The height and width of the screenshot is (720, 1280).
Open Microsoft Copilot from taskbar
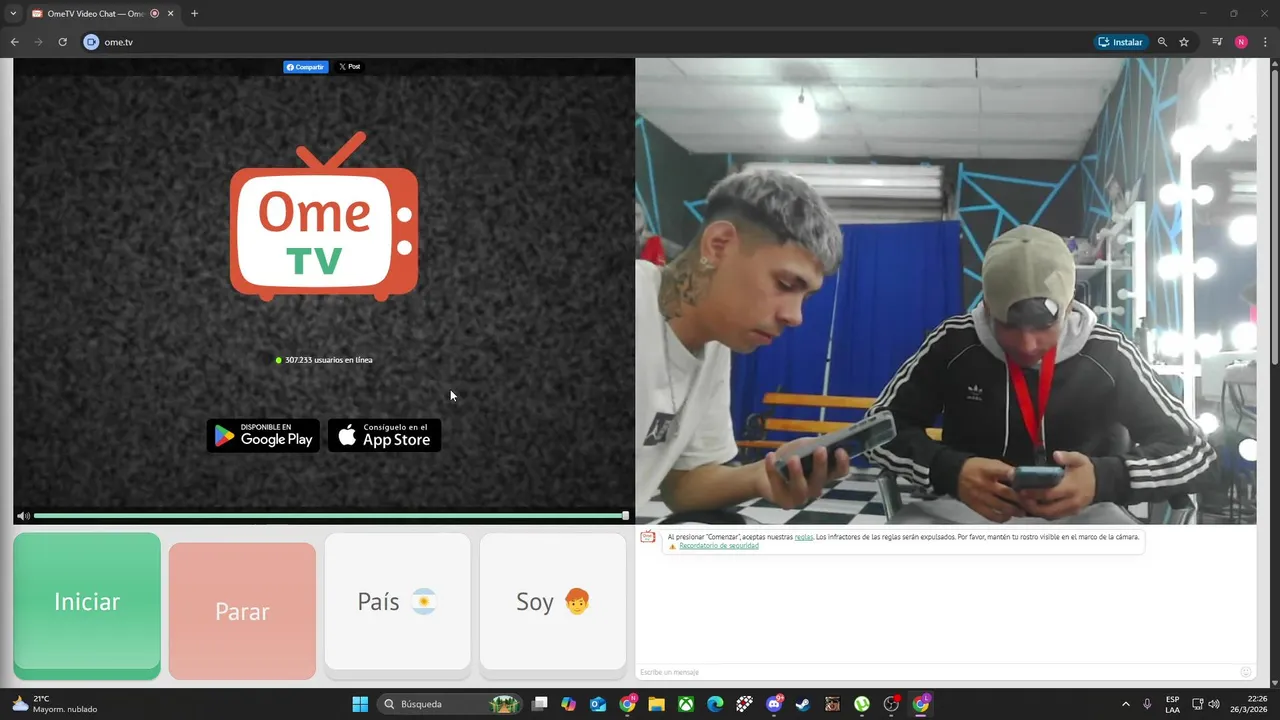tap(569, 704)
